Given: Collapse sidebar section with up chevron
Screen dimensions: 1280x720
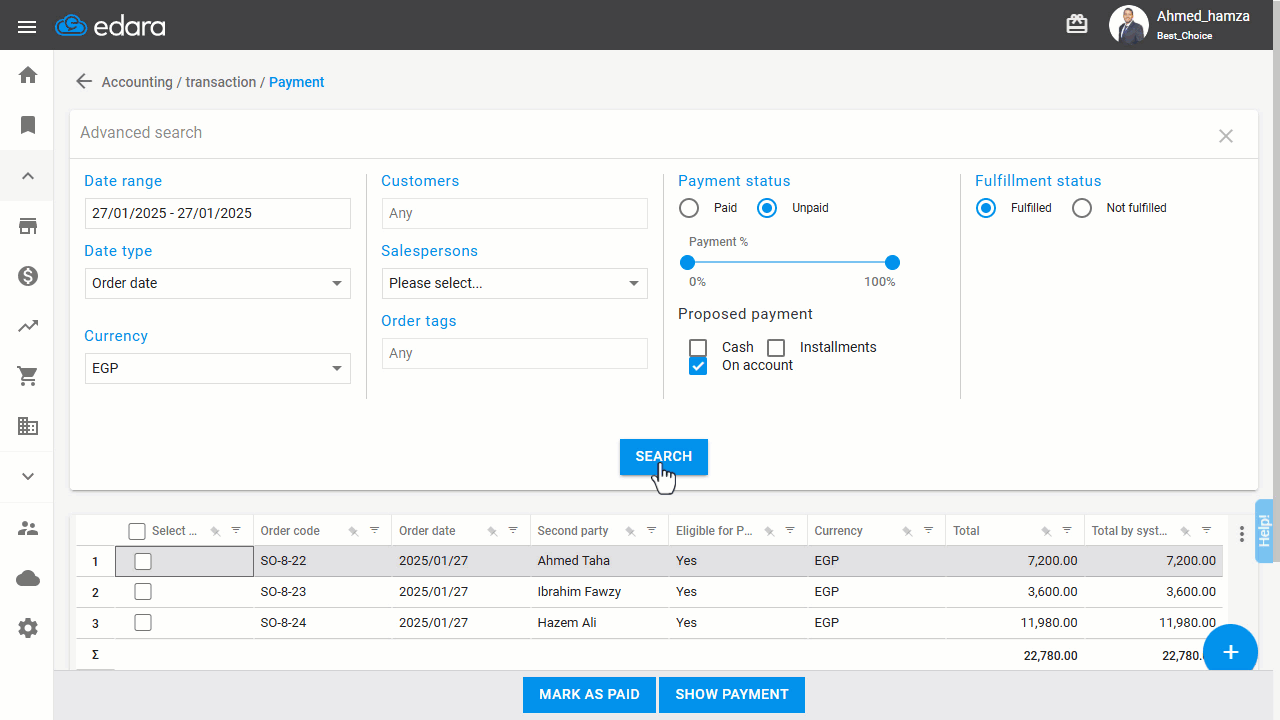Looking at the screenshot, I should (x=28, y=176).
